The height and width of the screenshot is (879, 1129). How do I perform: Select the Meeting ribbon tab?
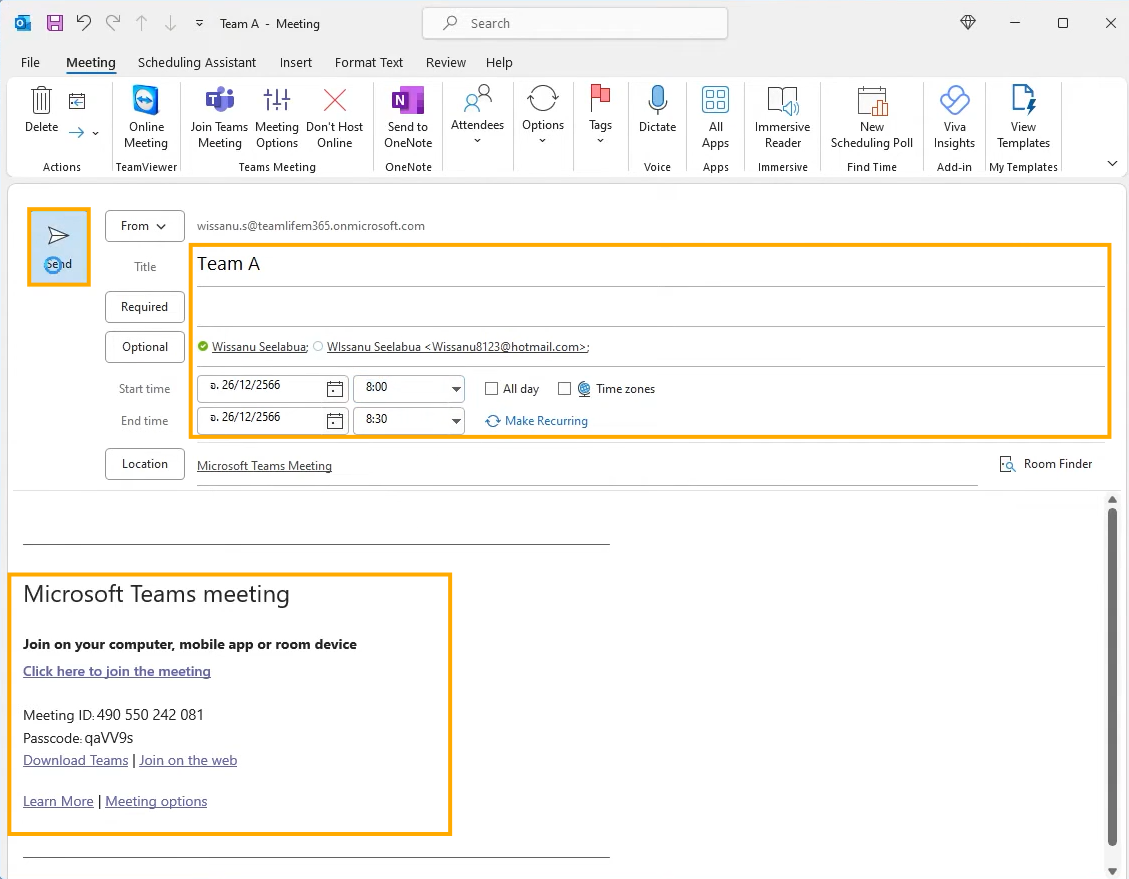click(x=91, y=63)
